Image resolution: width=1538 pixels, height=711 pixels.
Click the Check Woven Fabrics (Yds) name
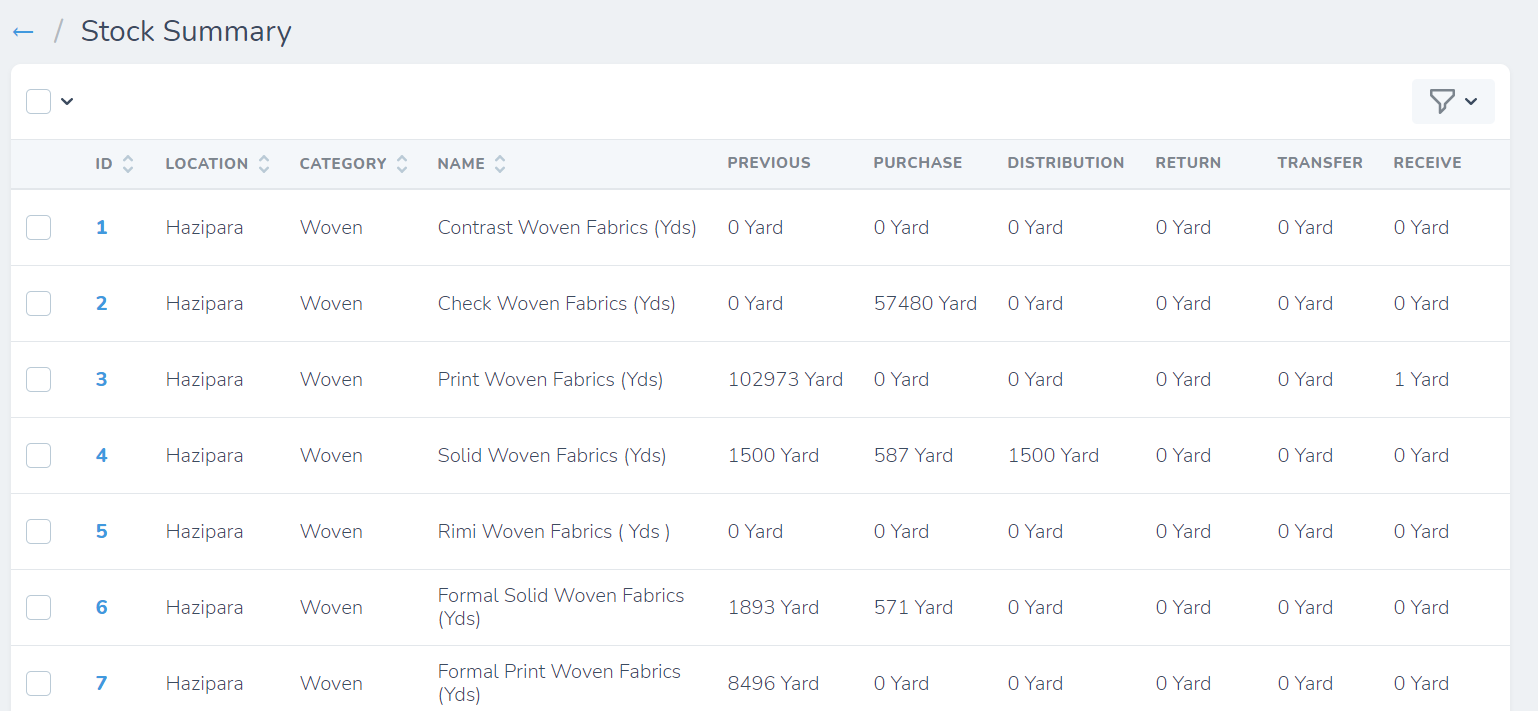coord(557,303)
